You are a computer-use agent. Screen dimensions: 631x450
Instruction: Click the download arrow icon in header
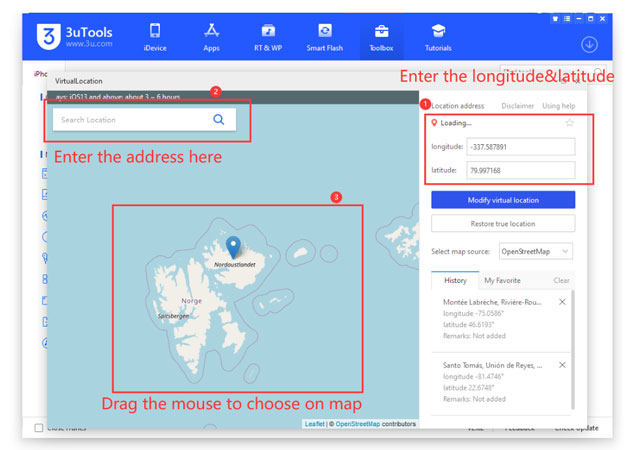(589, 44)
